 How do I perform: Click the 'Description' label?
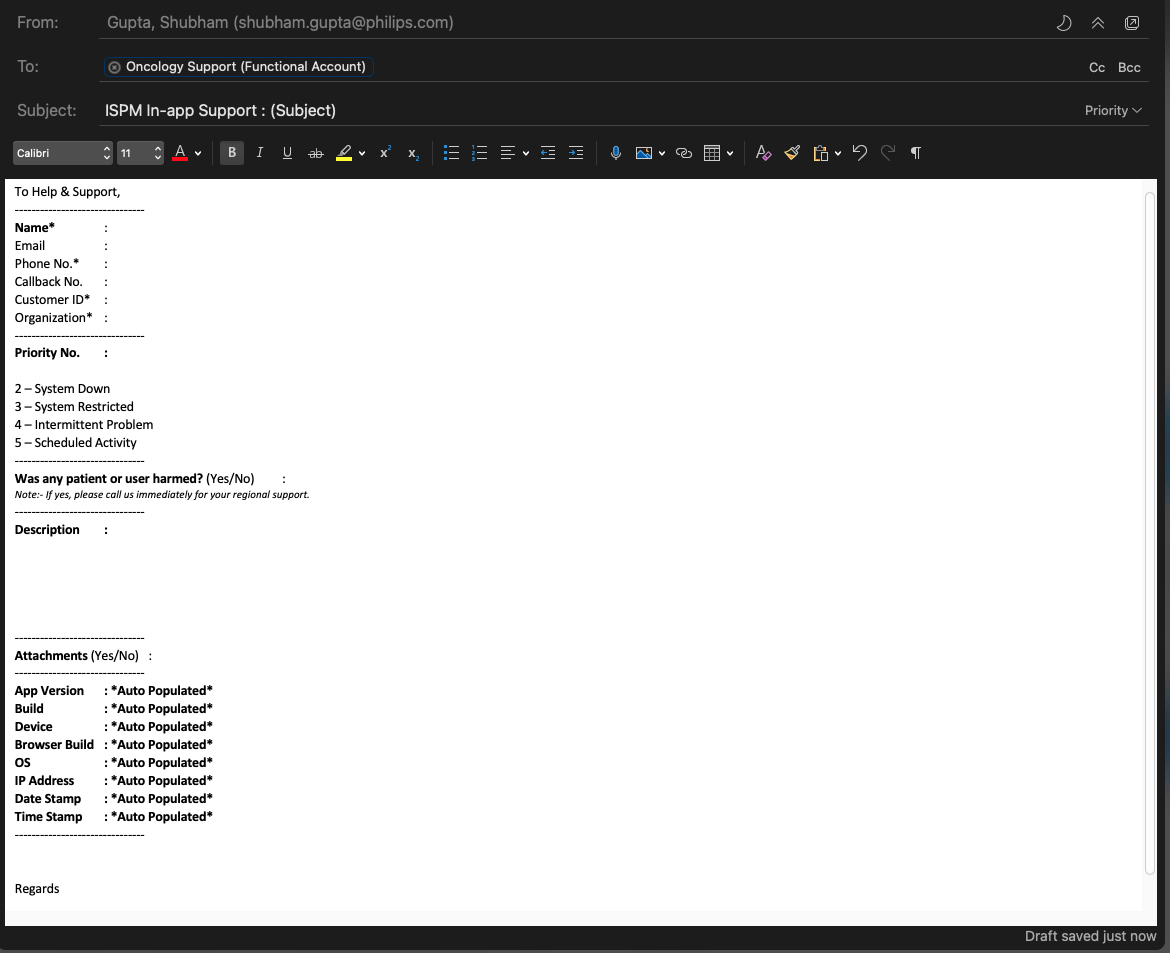[47, 530]
